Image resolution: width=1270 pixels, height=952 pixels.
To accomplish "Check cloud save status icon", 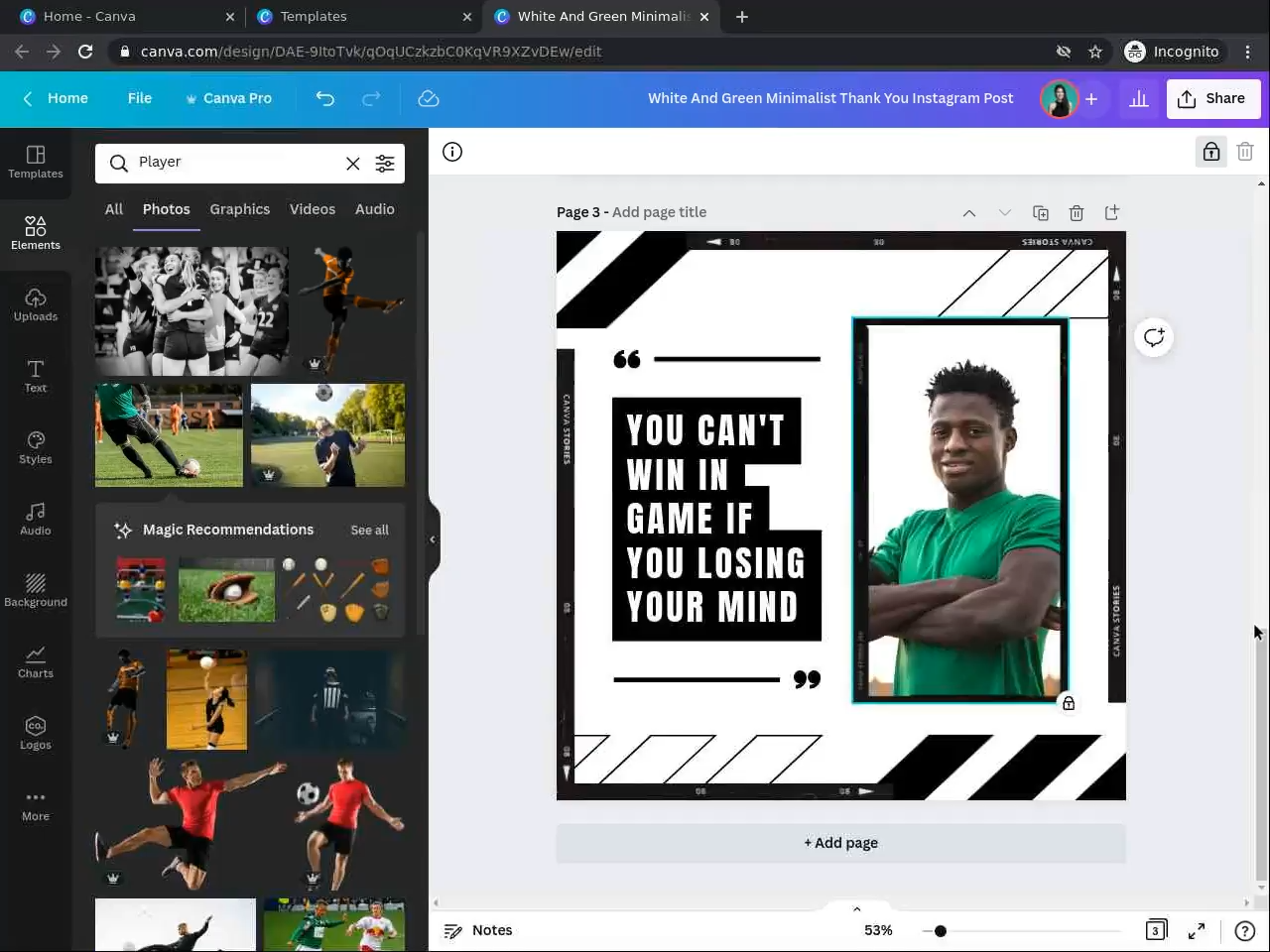I will [x=429, y=98].
